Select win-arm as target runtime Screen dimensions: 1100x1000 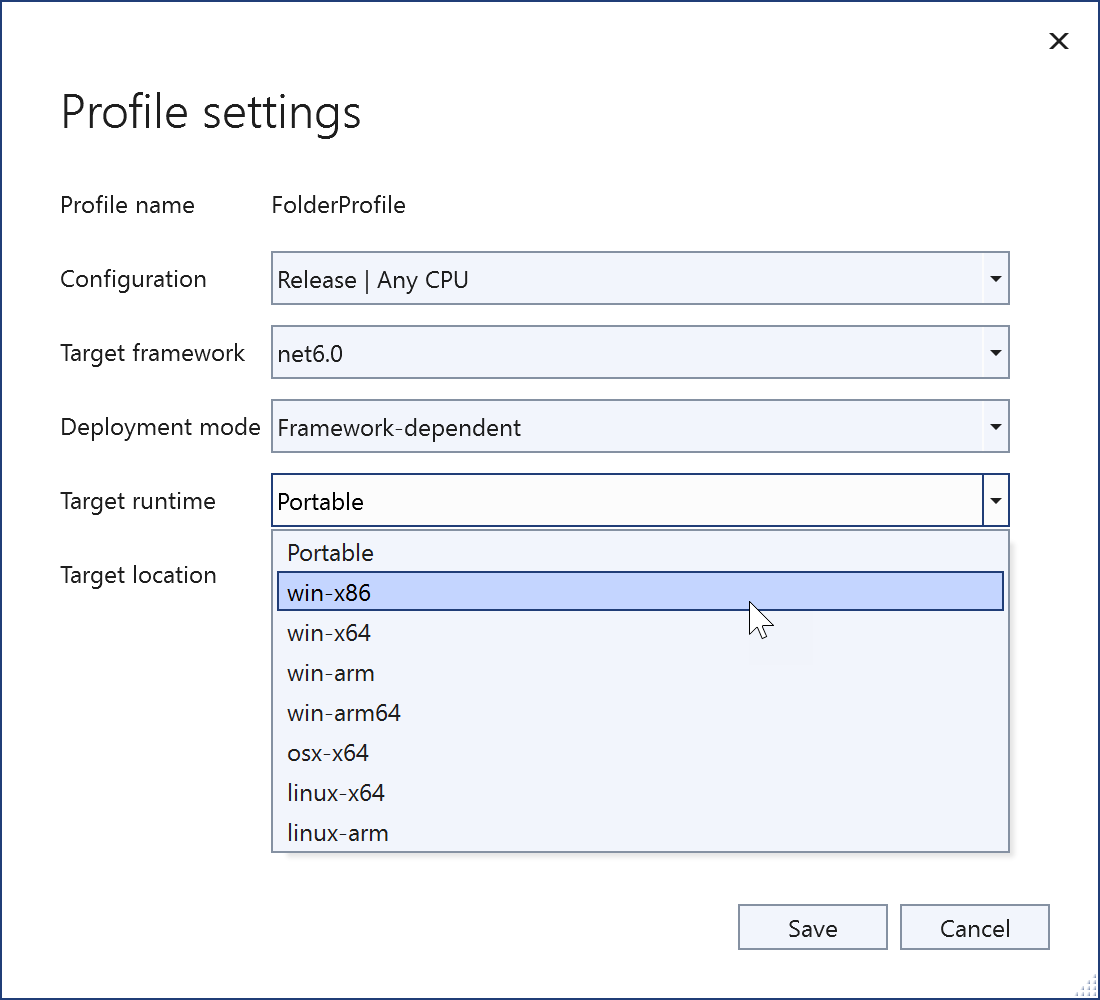pyautogui.click(x=640, y=673)
